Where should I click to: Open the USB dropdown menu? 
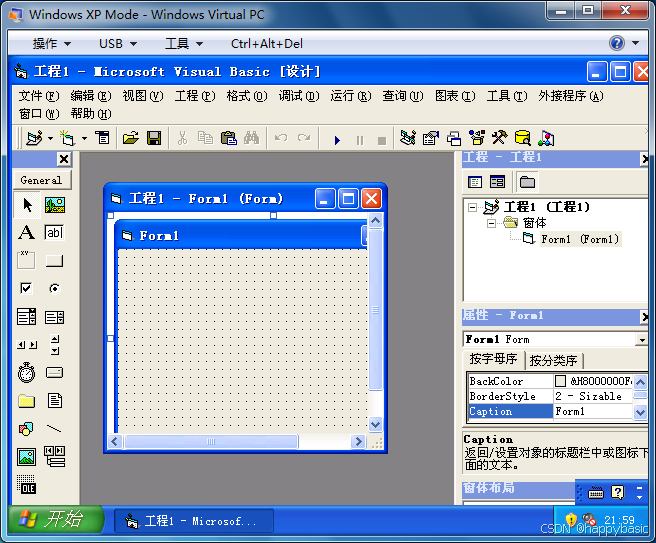(x=118, y=44)
